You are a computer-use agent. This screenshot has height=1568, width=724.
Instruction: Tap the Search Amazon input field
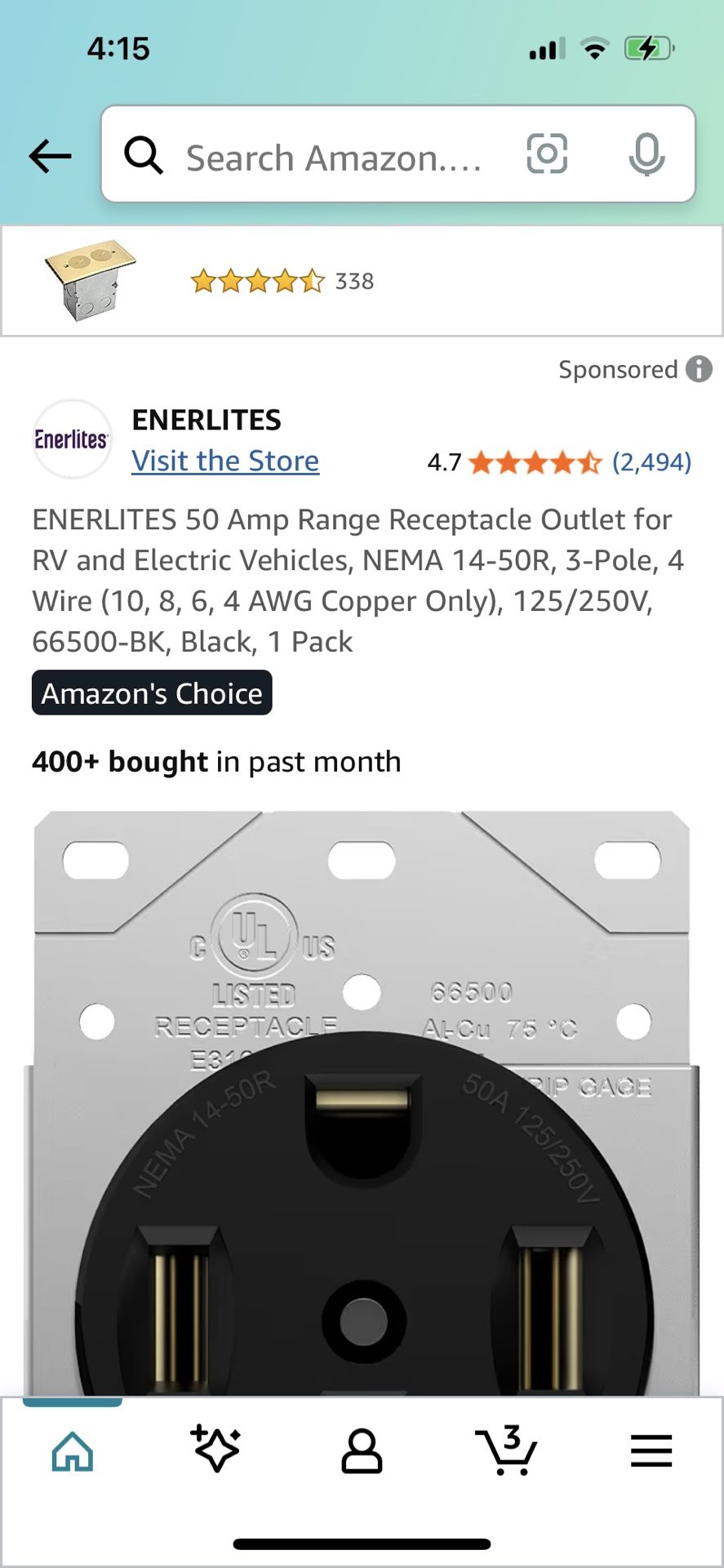click(x=335, y=158)
